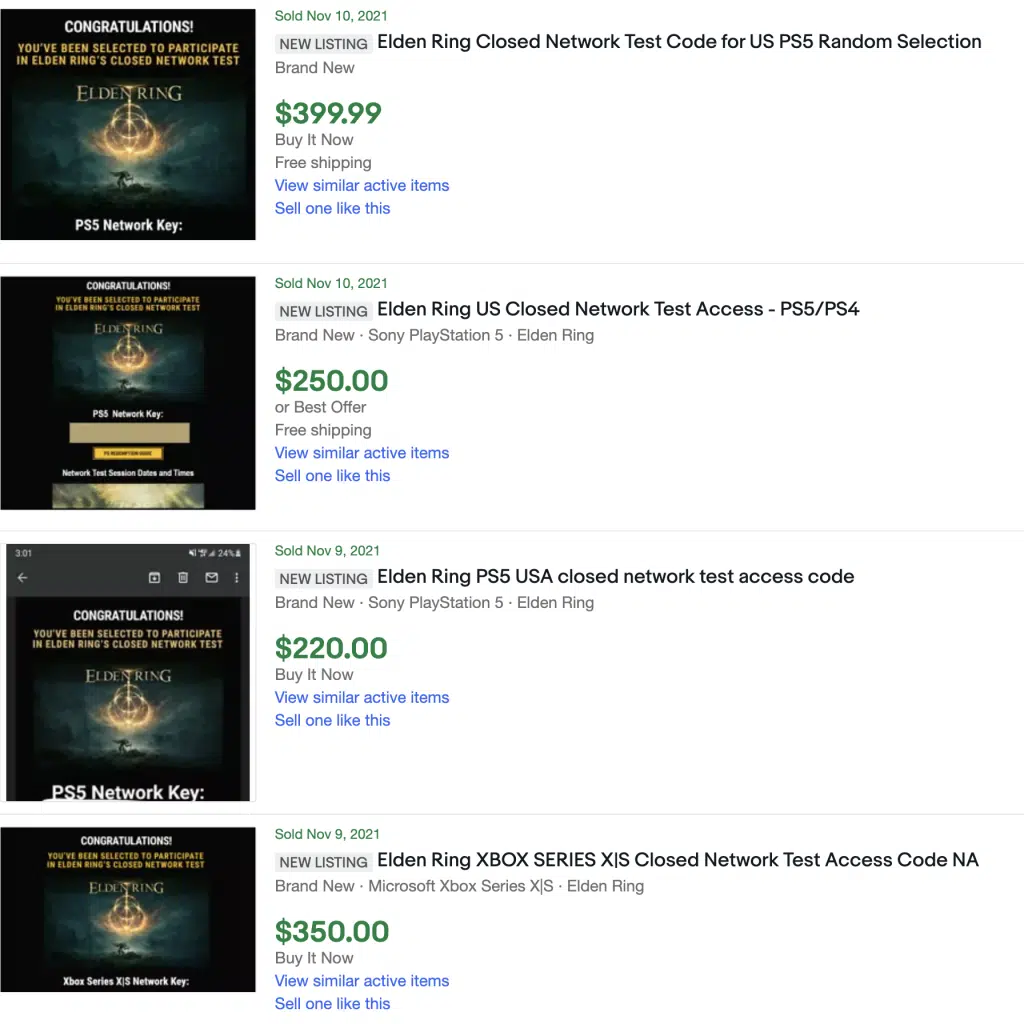Click 'Sell one like this' under the $399.99 listing
Screen dimensions: 1024x1024
[332, 209]
